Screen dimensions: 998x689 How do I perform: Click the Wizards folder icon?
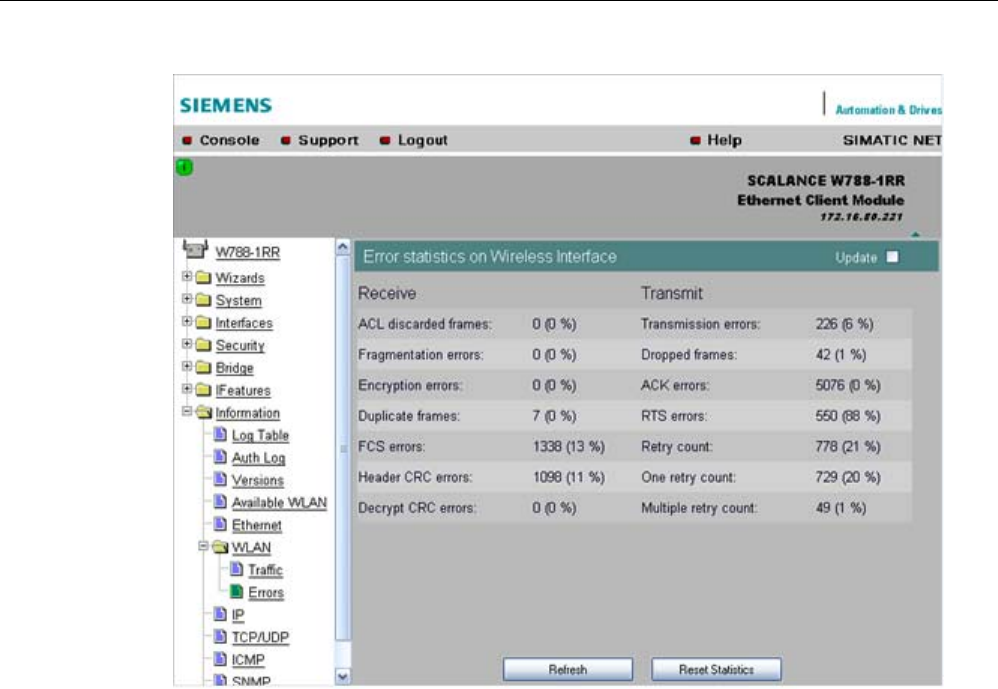203,277
